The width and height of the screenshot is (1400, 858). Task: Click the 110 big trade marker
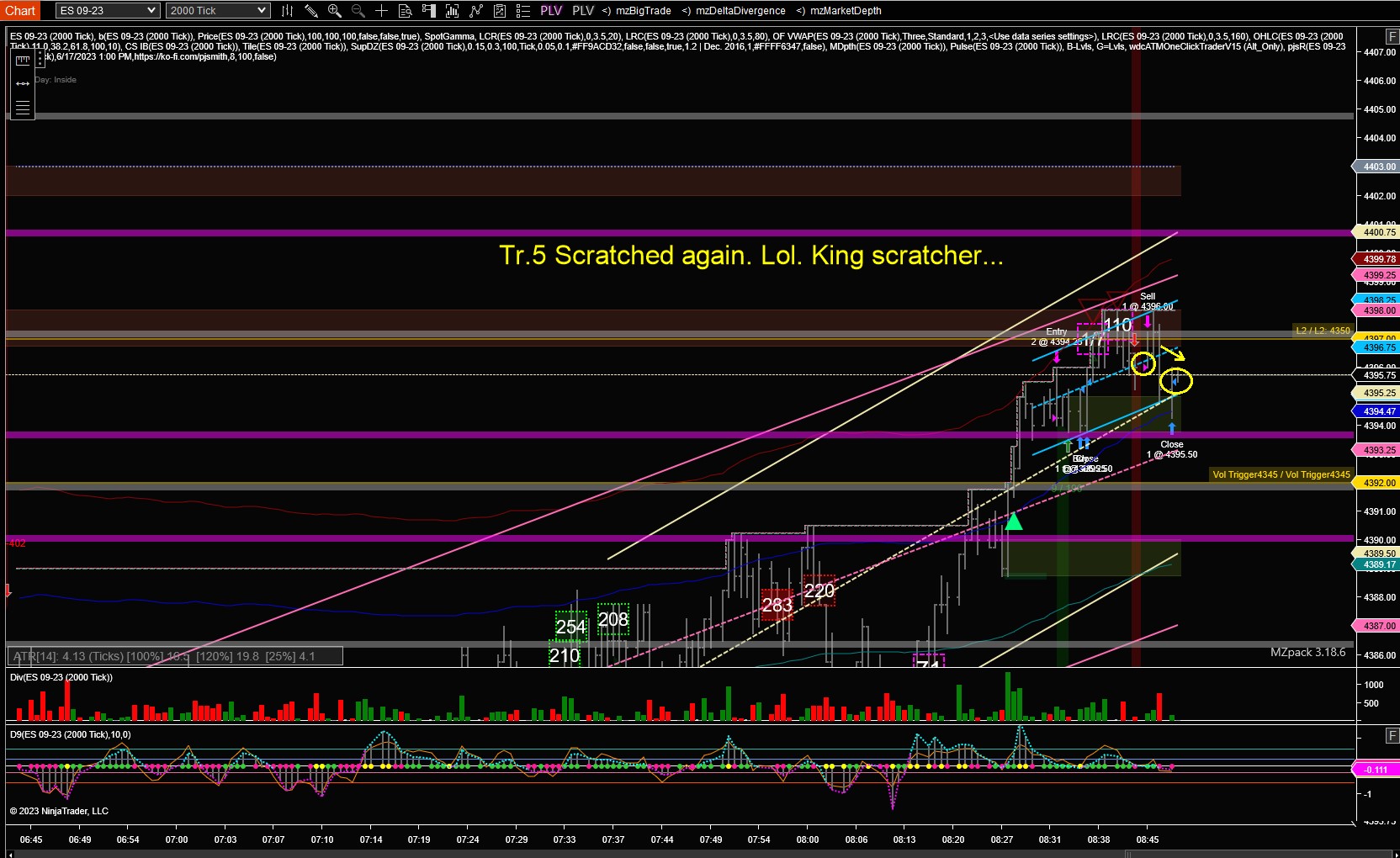click(x=1118, y=325)
